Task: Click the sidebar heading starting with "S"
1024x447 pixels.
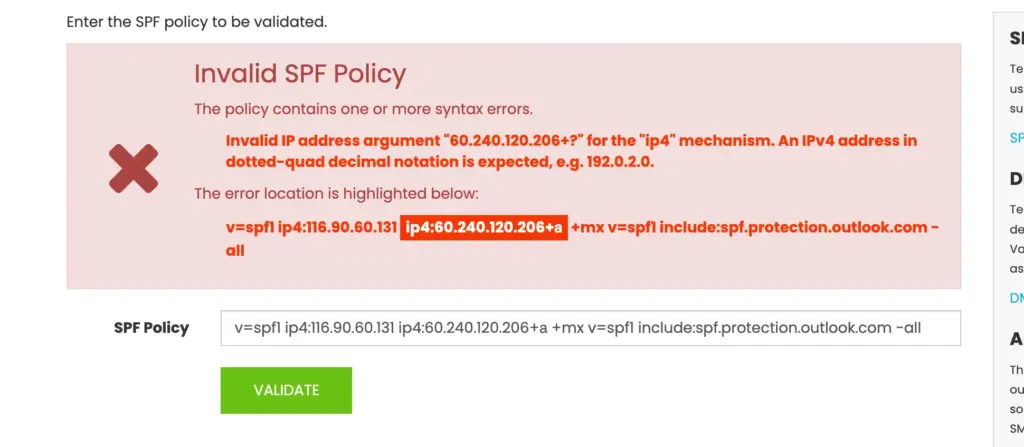Action: 1016,38
